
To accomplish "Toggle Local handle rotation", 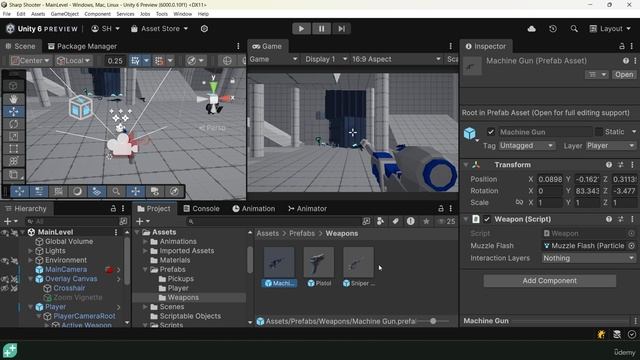I will point(73,61).
